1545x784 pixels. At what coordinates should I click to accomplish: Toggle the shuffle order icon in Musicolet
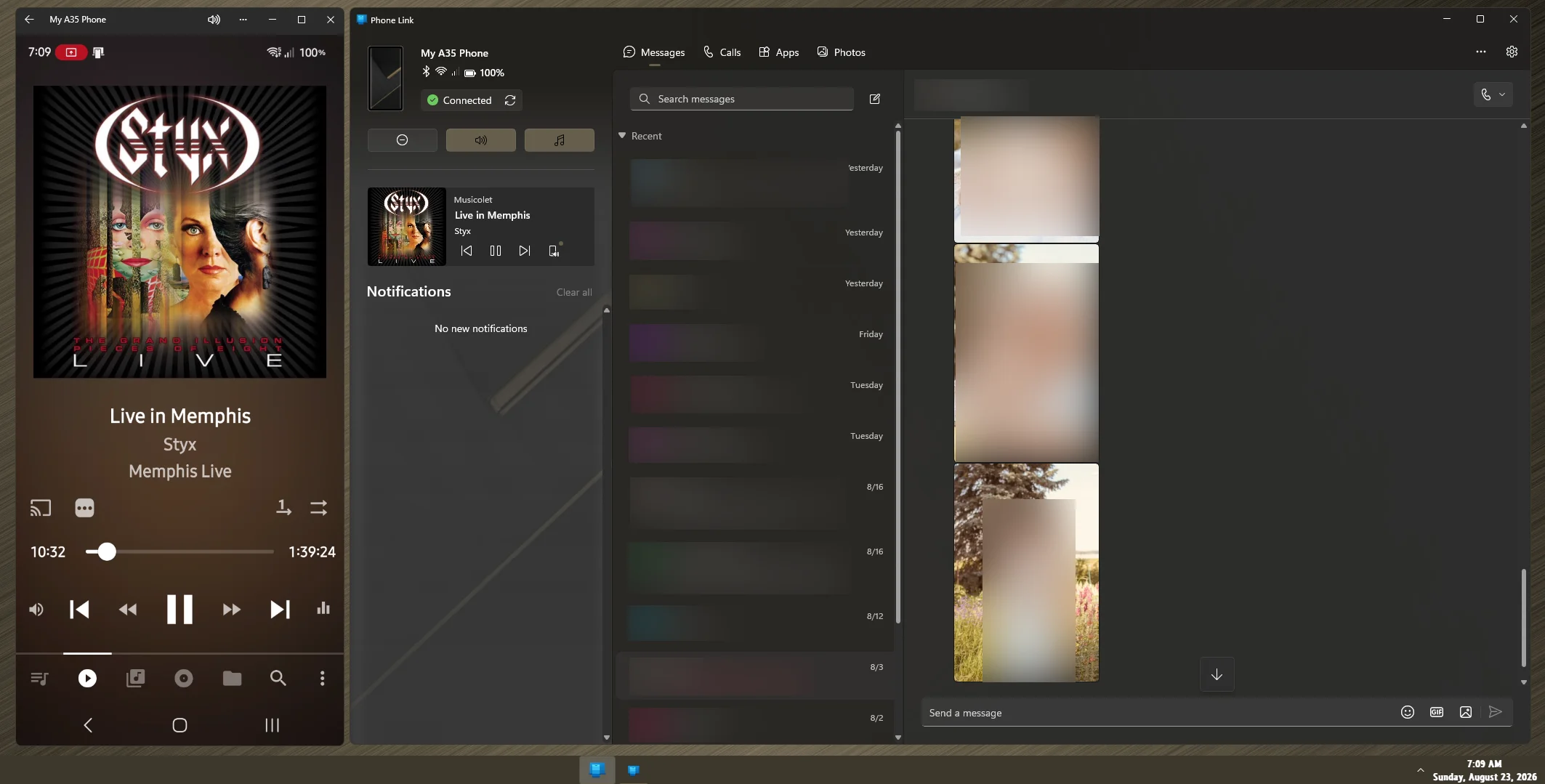pyautogui.click(x=318, y=507)
